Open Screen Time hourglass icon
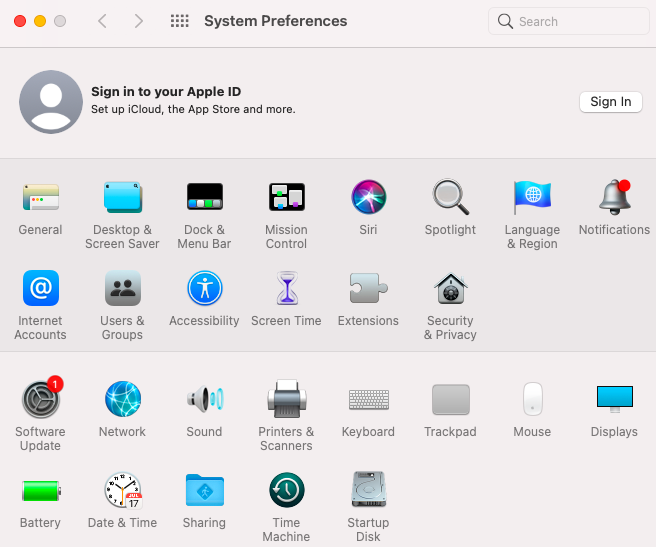 pos(287,288)
